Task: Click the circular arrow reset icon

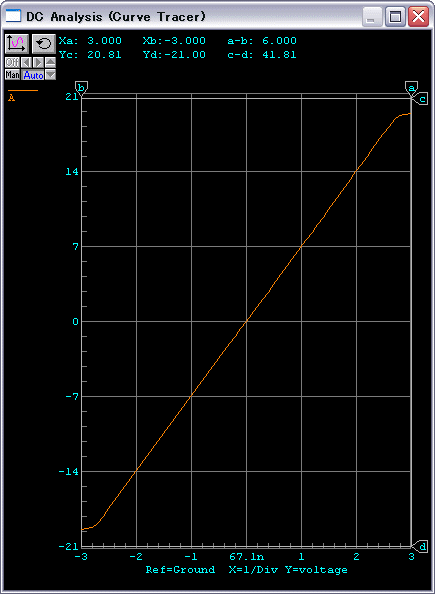Action: (44, 44)
